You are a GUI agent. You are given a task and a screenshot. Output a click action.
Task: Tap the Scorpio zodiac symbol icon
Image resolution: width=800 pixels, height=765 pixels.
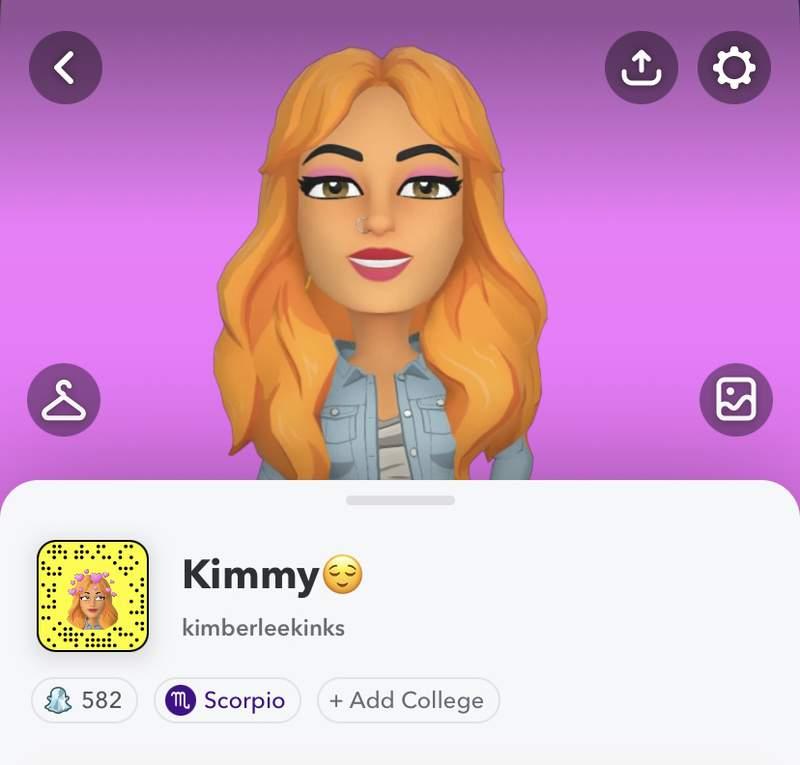click(x=181, y=700)
